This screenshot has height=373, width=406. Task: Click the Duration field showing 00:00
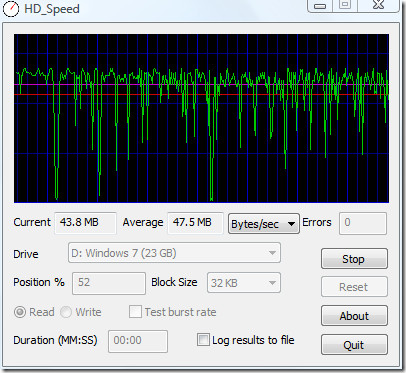pyautogui.click(x=138, y=341)
